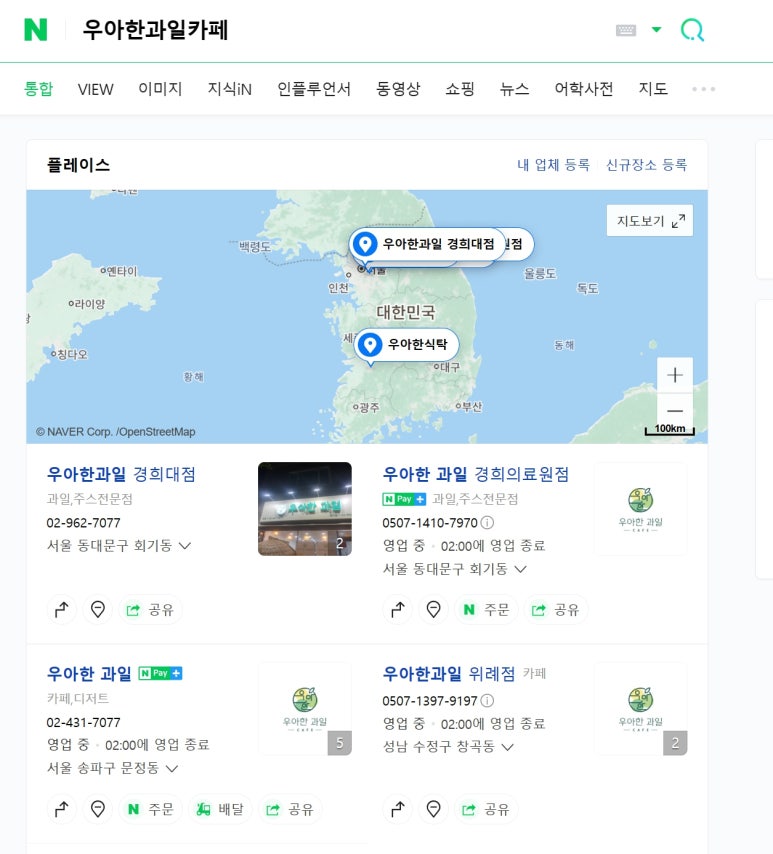
Task: Switch to the VIEW tab
Action: [x=95, y=89]
